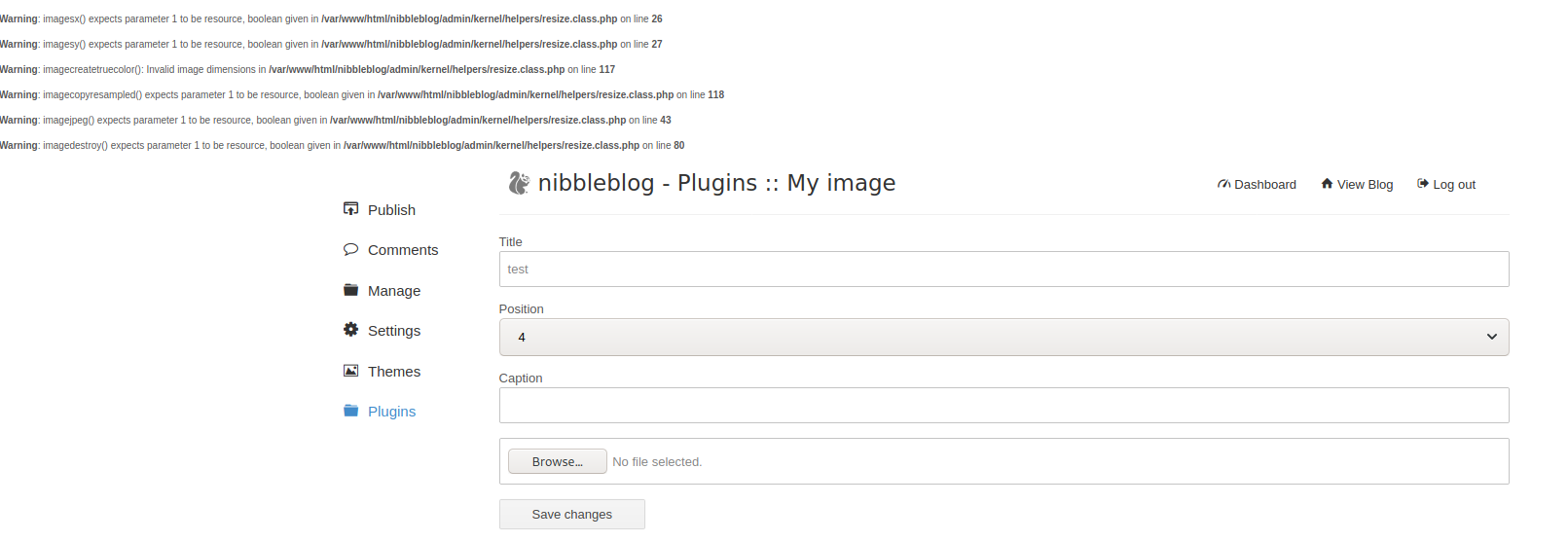Screen dimensions: 1568x541
Task: Click the Browse... file button
Action: point(557,461)
